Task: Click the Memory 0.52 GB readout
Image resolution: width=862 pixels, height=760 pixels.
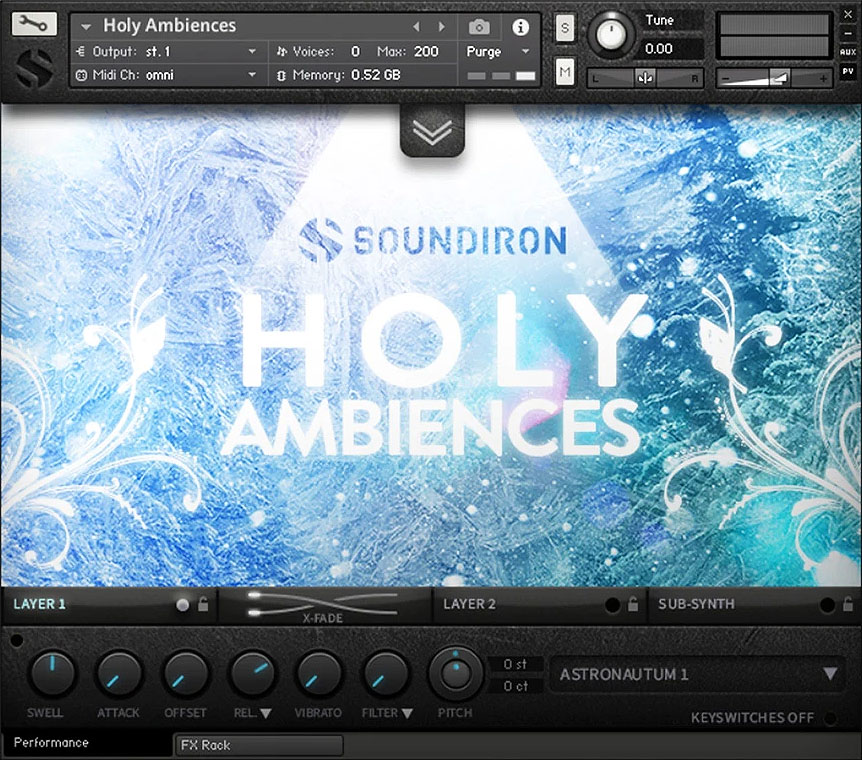Action: 376,75
